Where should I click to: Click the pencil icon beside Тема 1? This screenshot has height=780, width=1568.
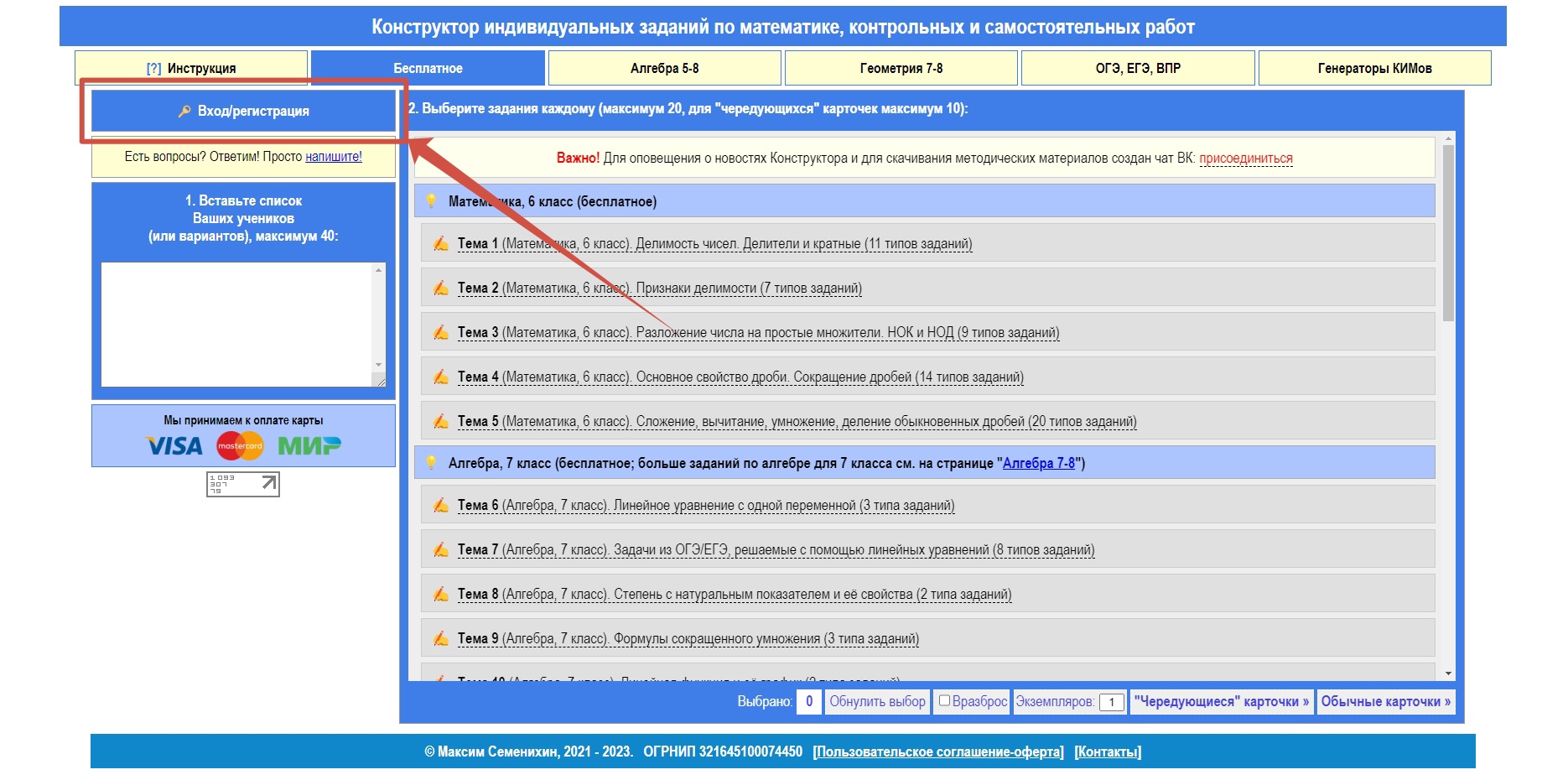(440, 244)
